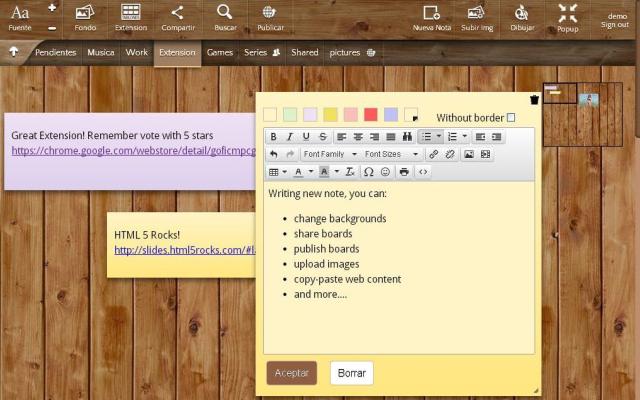The height and width of the screenshot is (400, 640).
Task: Open the Fuente font settings
Action: tap(20, 19)
